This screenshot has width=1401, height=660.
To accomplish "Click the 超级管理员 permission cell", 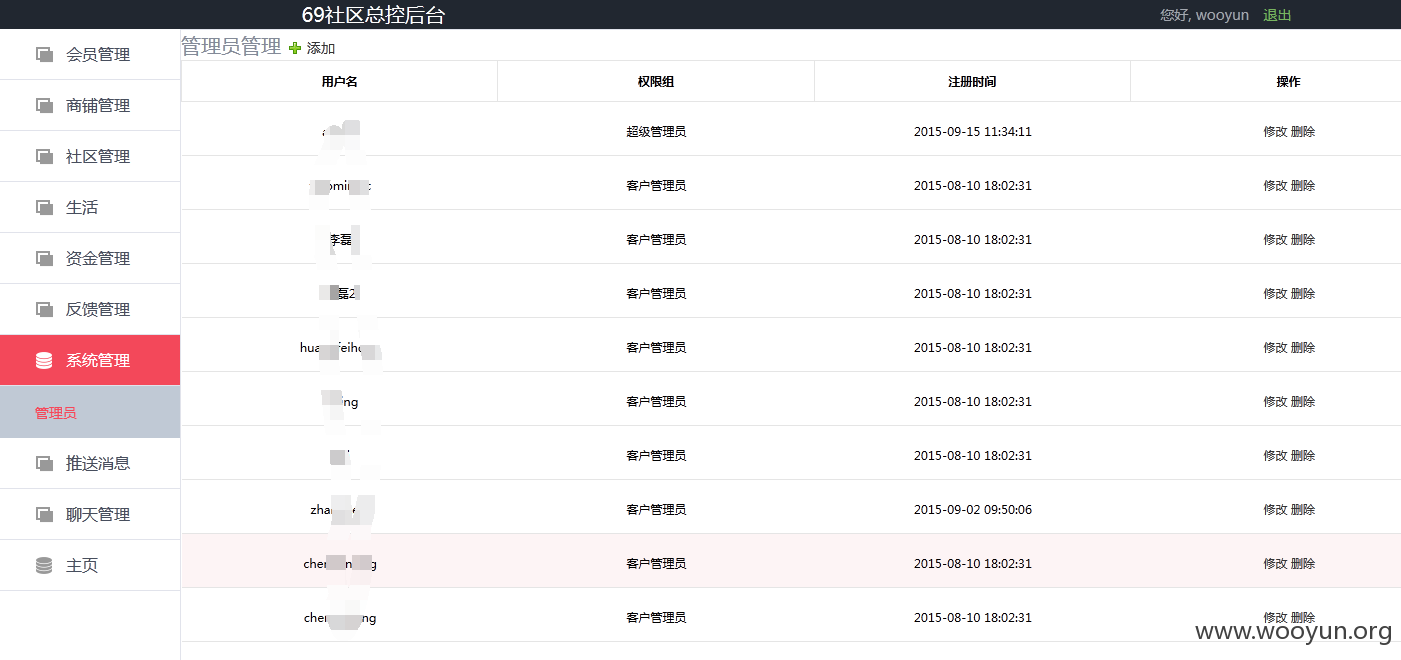I will point(656,132).
